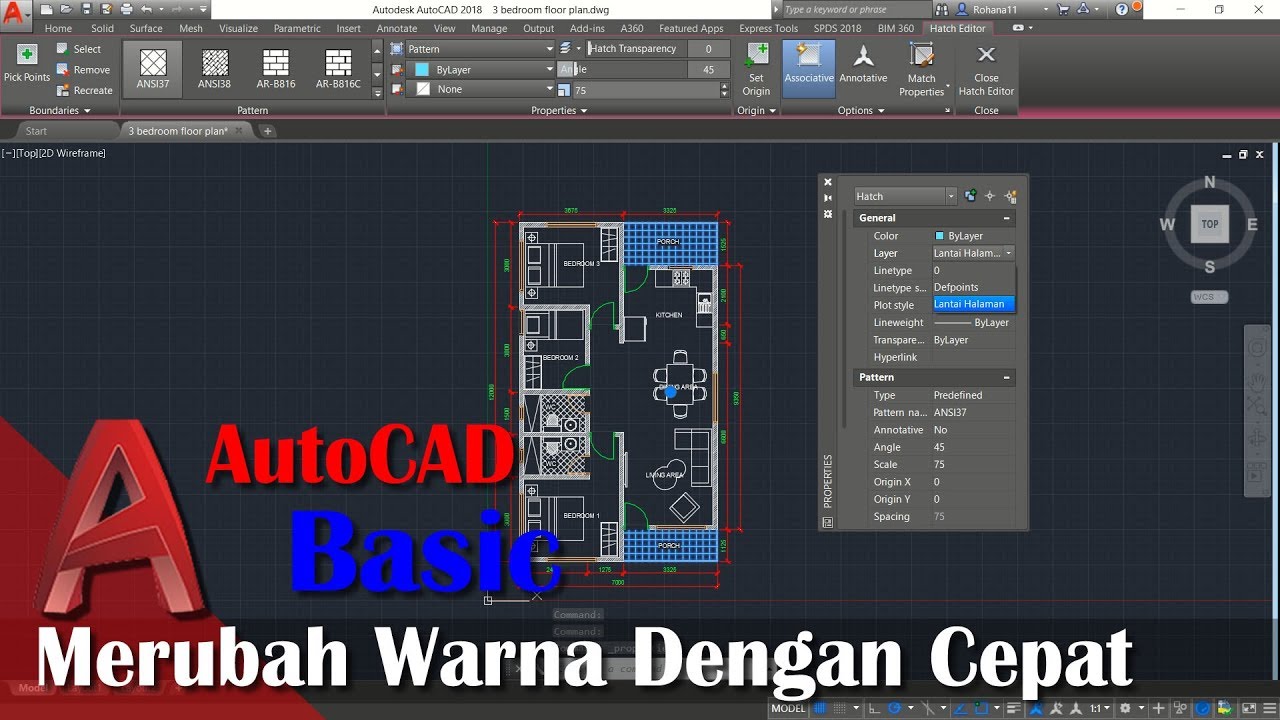Viewport: 1280px width, 720px height.
Task: Click Select Objects icon in Properties palette
Action: click(990, 196)
